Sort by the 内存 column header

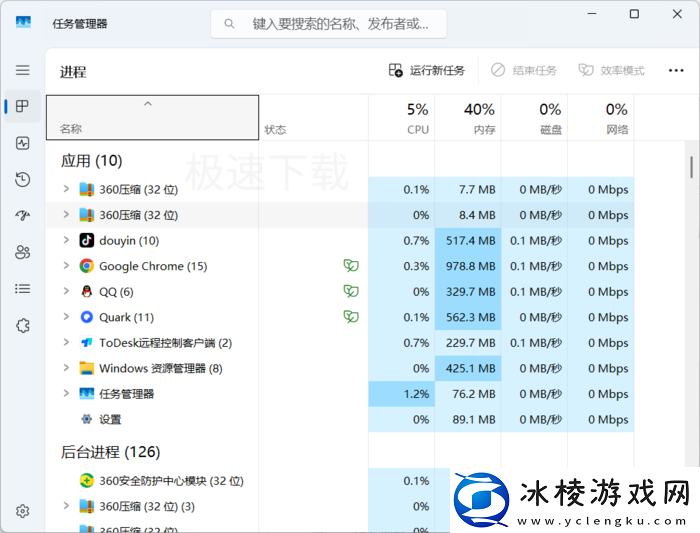(468, 117)
